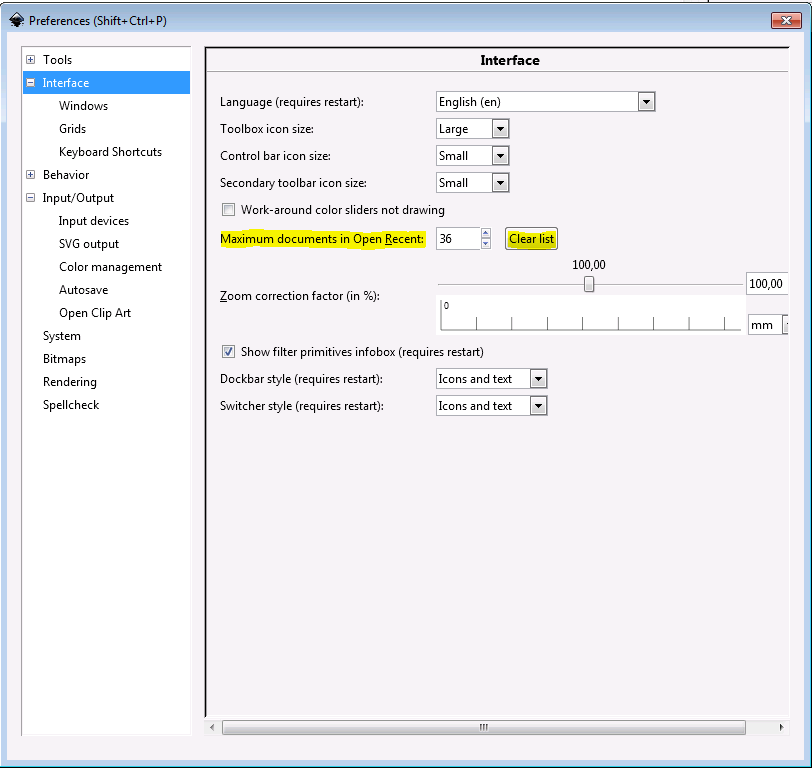This screenshot has height=768, width=812.
Task: Click the Clear list button
Action: (x=531, y=239)
